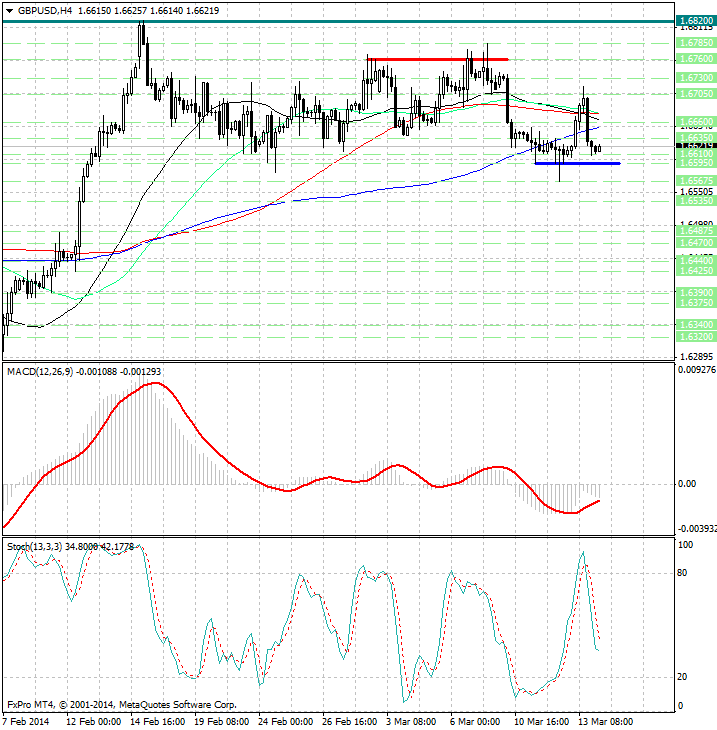Click the 1.65505 axis price value

696,192
